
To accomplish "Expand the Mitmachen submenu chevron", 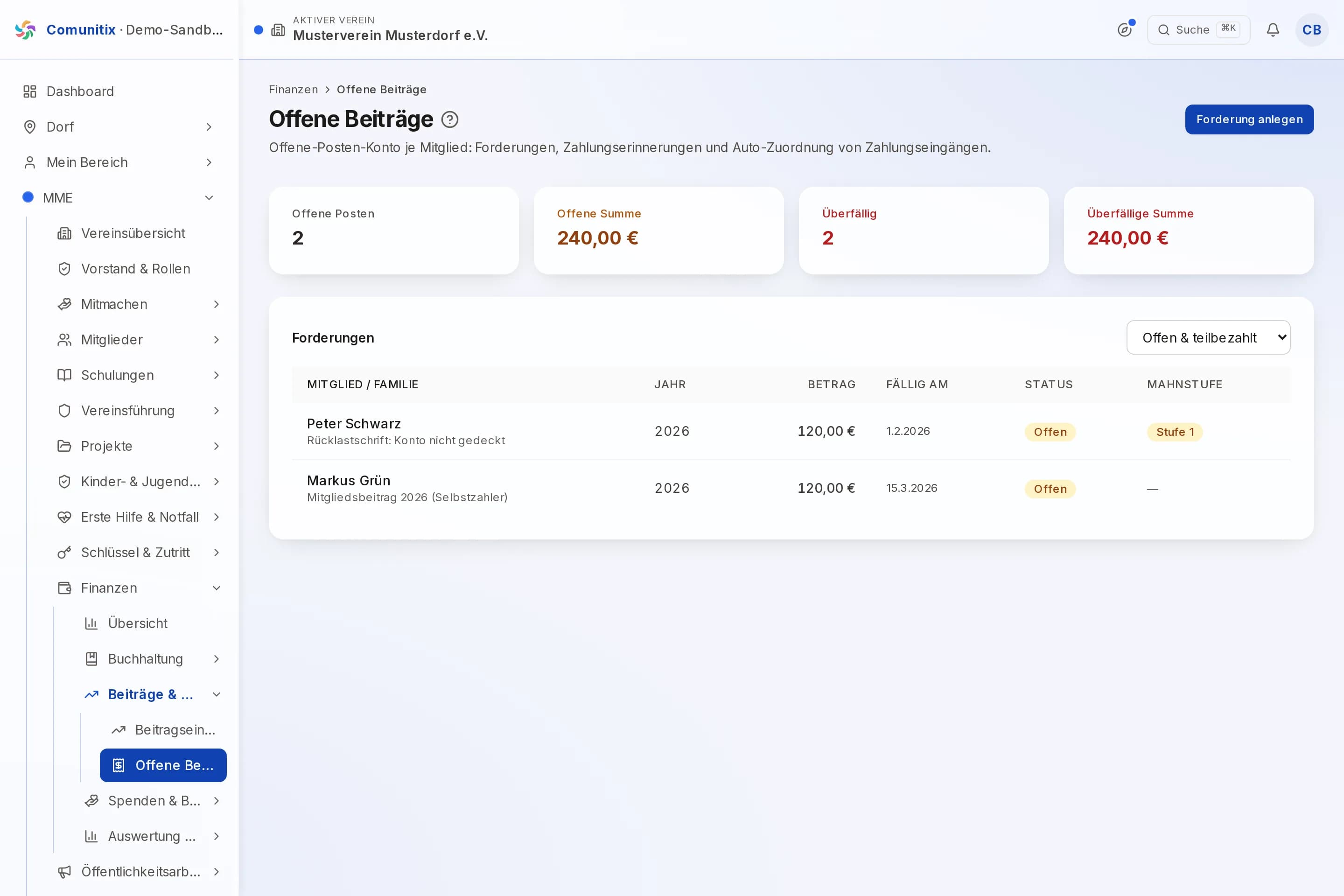I will pos(217,304).
